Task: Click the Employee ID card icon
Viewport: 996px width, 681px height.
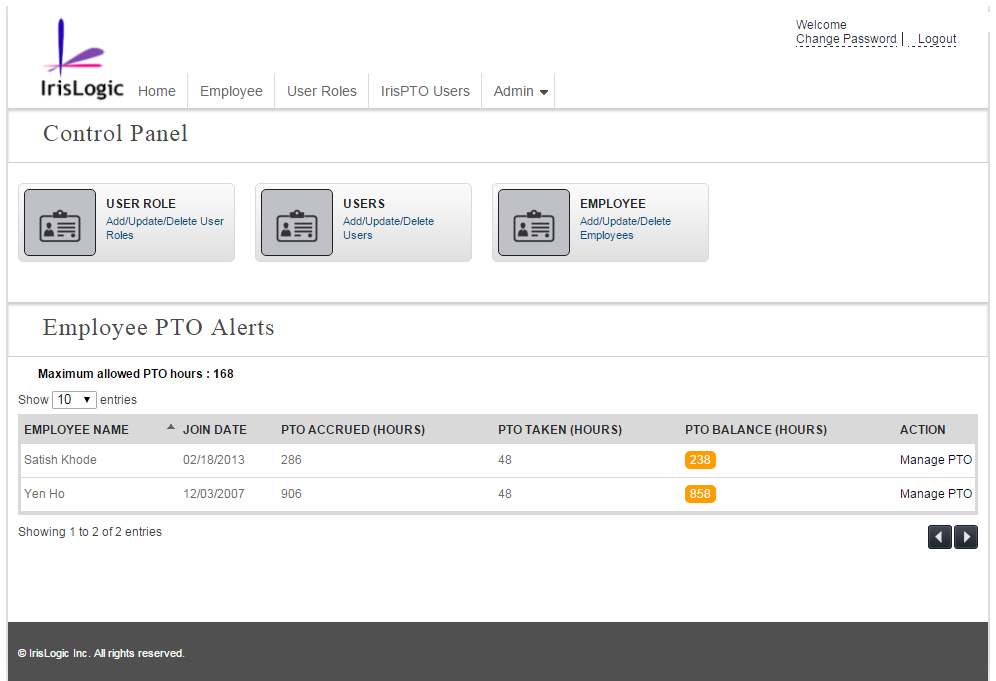Action: pyautogui.click(x=534, y=222)
